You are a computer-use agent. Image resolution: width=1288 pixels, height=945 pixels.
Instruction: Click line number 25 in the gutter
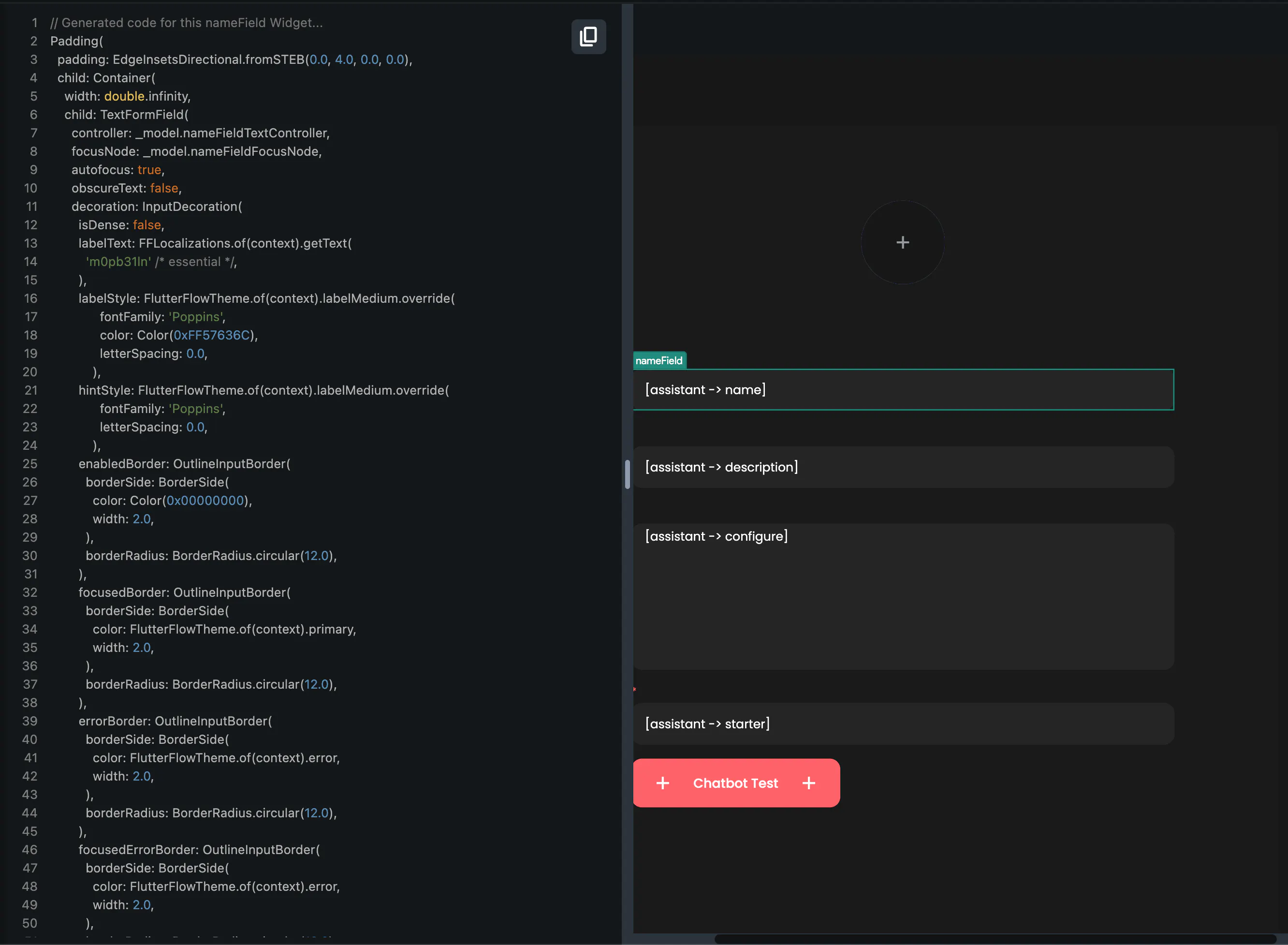pyautogui.click(x=30, y=464)
